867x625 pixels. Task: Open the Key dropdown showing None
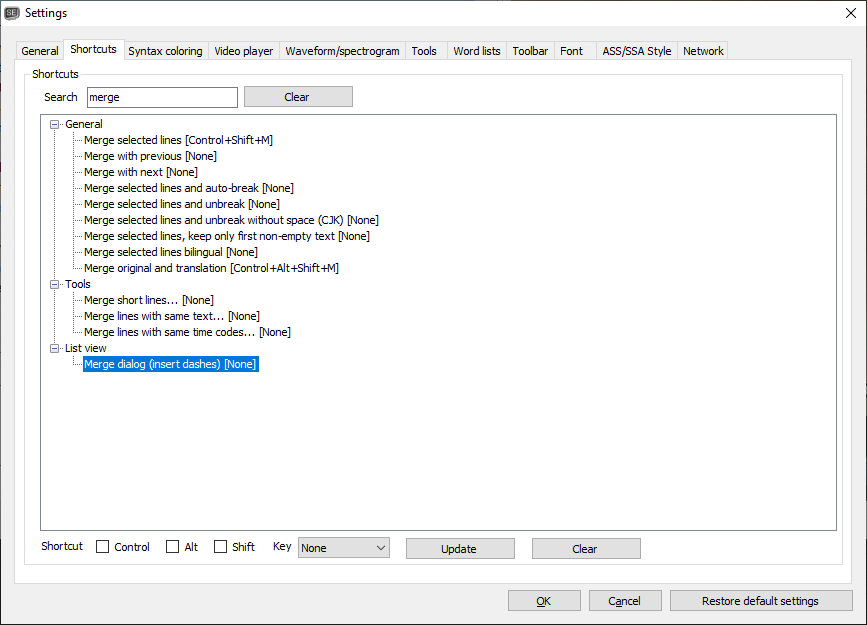click(x=343, y=548)
